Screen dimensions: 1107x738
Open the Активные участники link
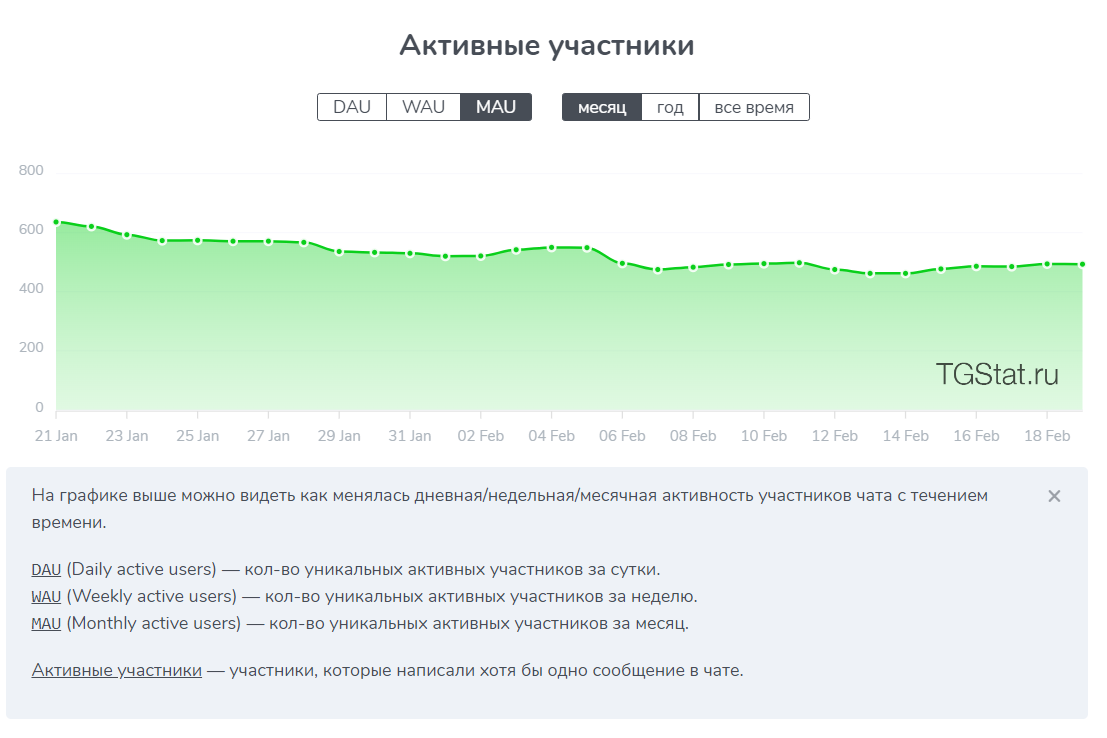pyautogui.click(x=116, y=670)
